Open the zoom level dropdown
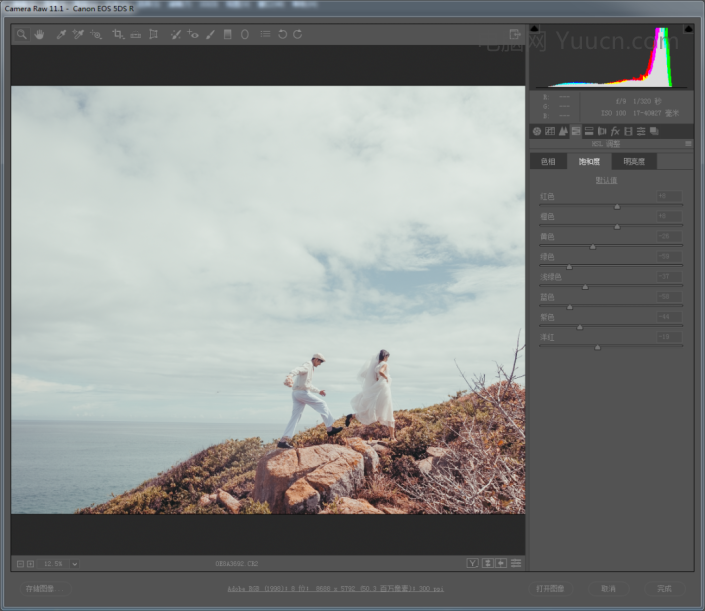Viewport: 705px width, 611px height. pos(74,564)
